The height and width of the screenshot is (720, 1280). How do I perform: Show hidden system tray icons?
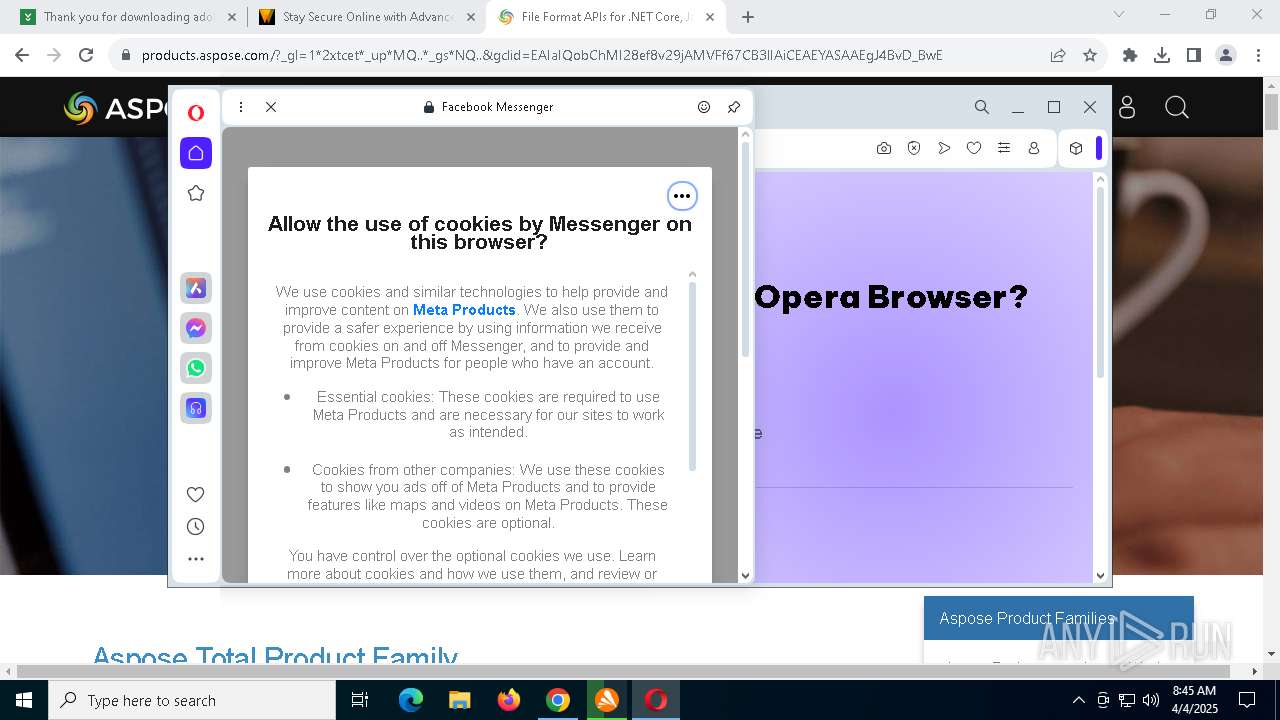pyautogui.click(x=1078, y=700)
